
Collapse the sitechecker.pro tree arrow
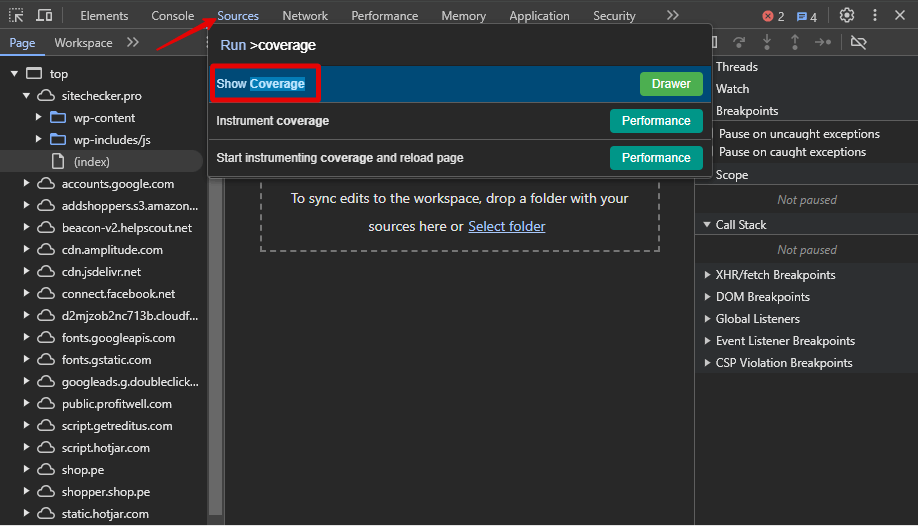coord(26,95)
